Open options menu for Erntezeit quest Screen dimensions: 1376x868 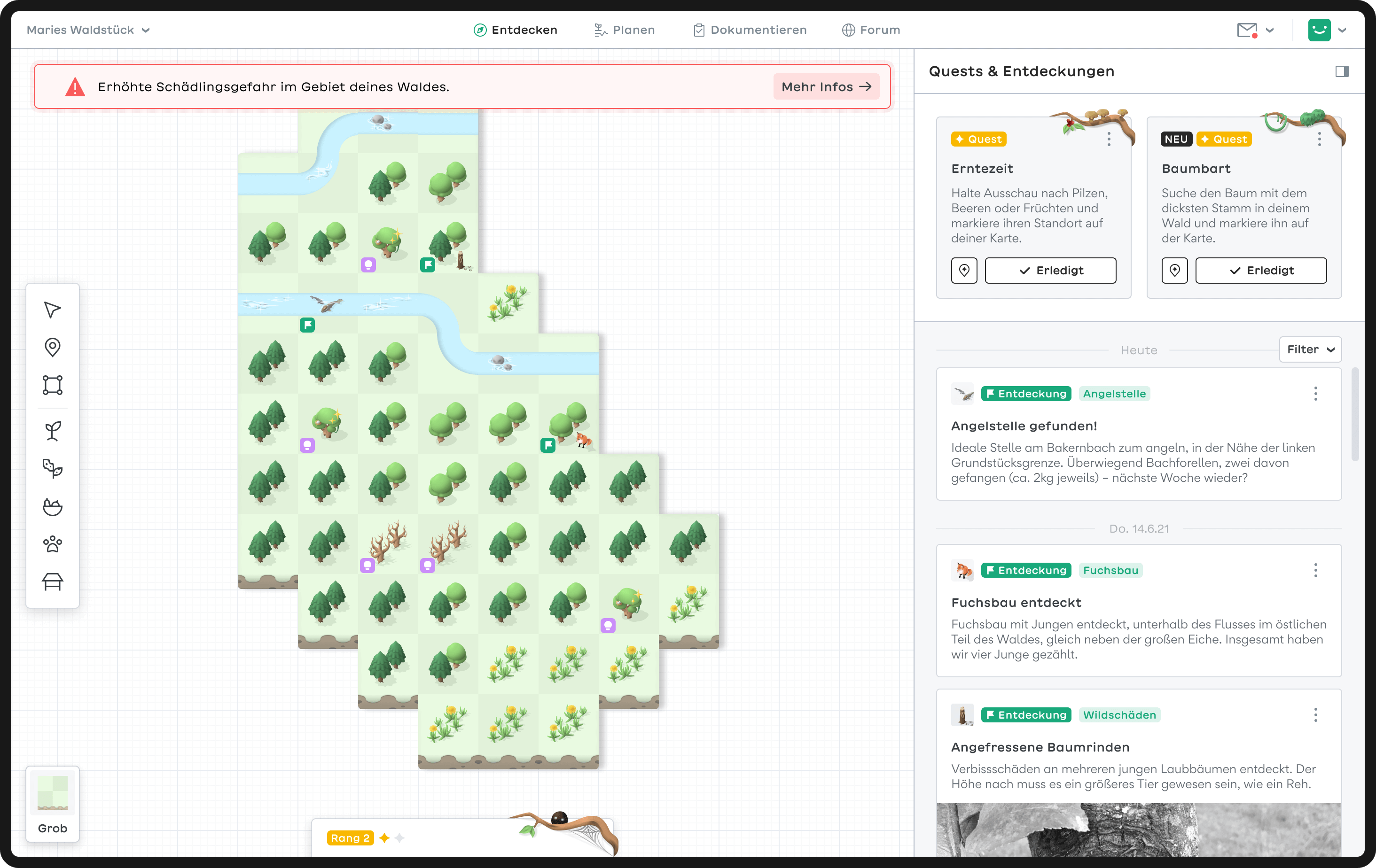pos(1109,139)
